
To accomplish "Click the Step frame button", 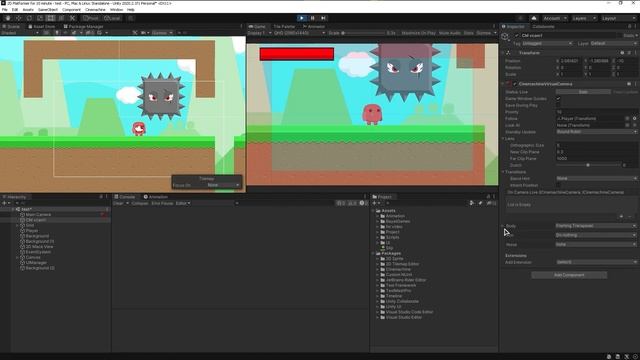I will pos(323,18).
